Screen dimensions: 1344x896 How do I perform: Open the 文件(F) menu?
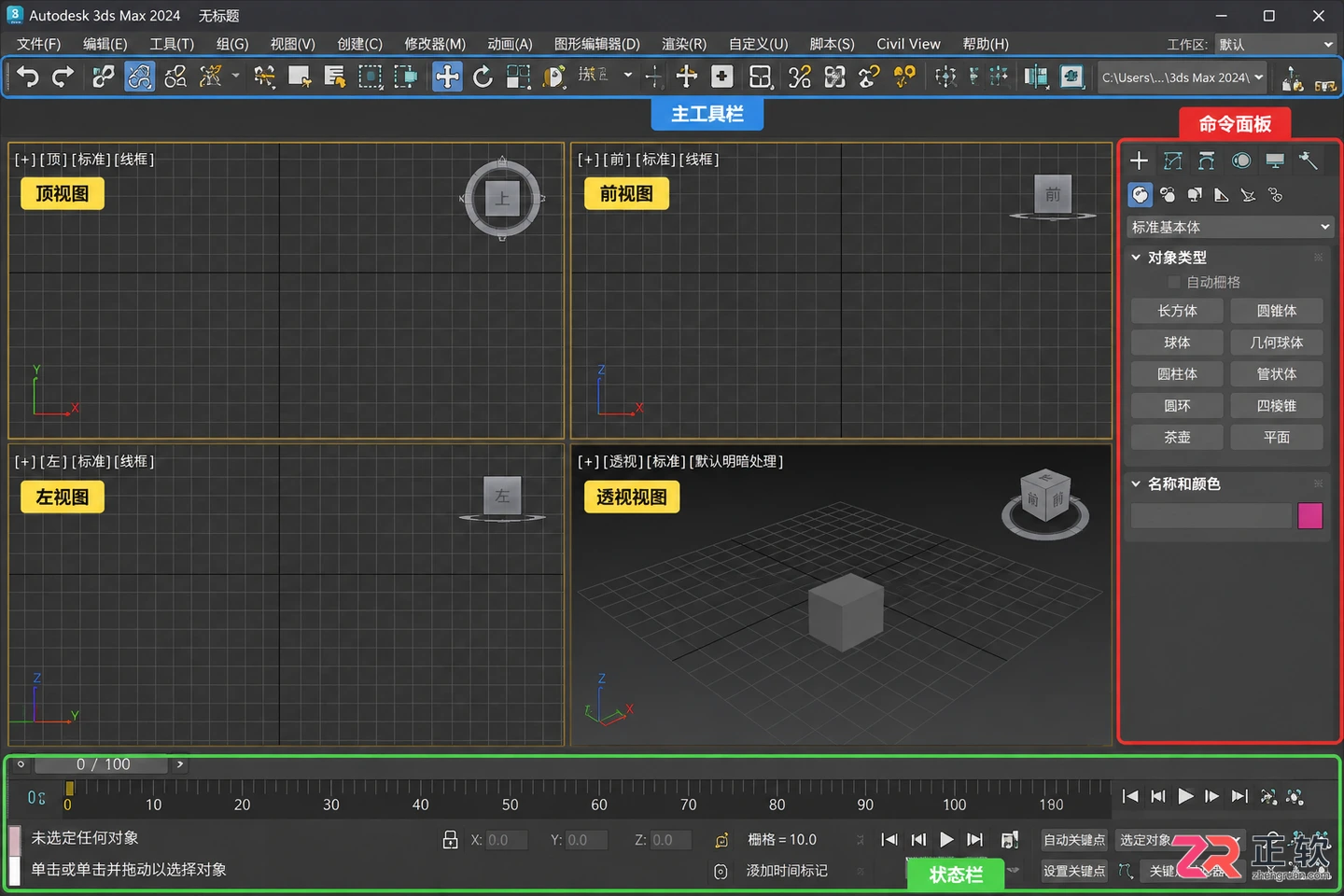point(38,44)
